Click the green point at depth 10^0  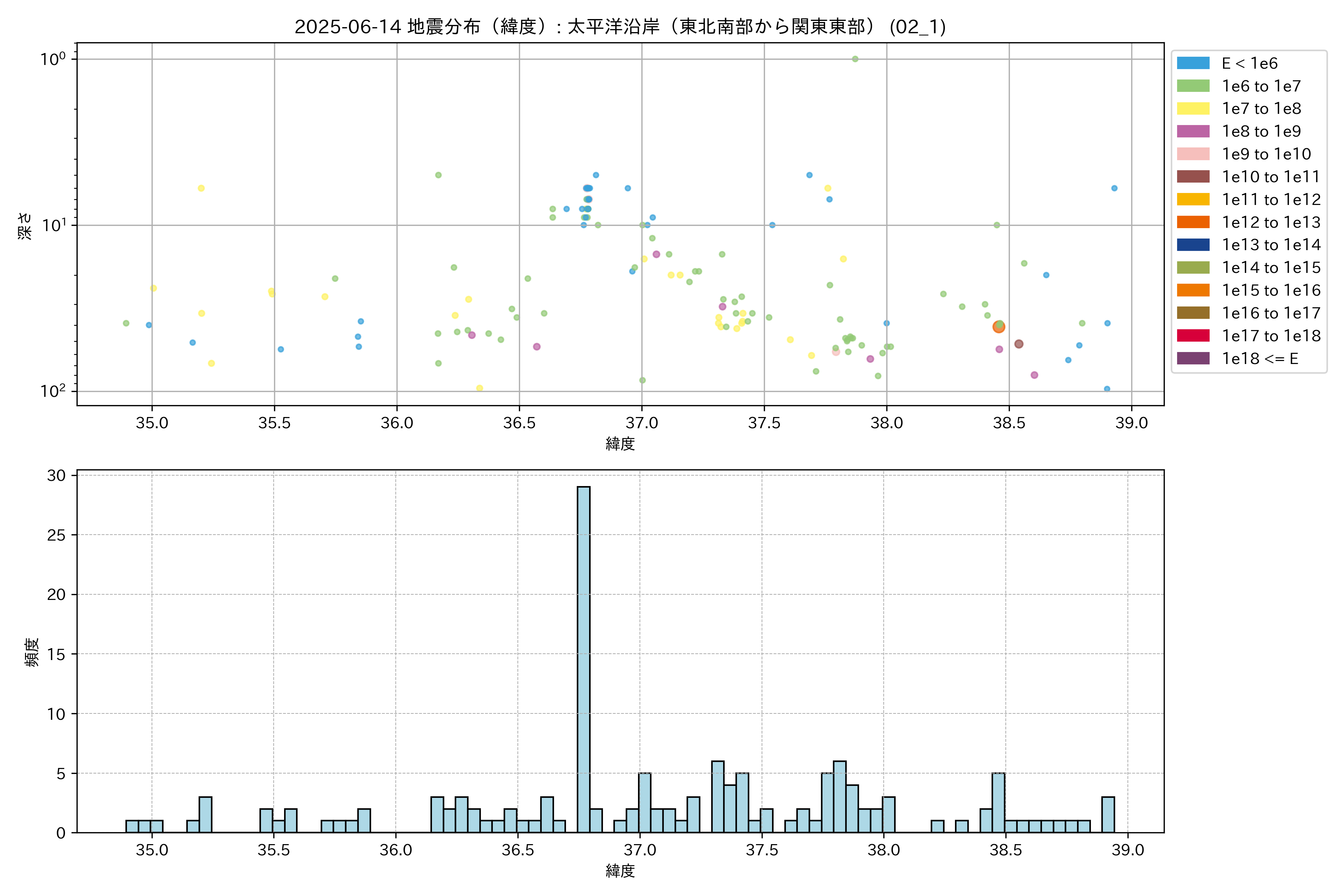(855, 59)
